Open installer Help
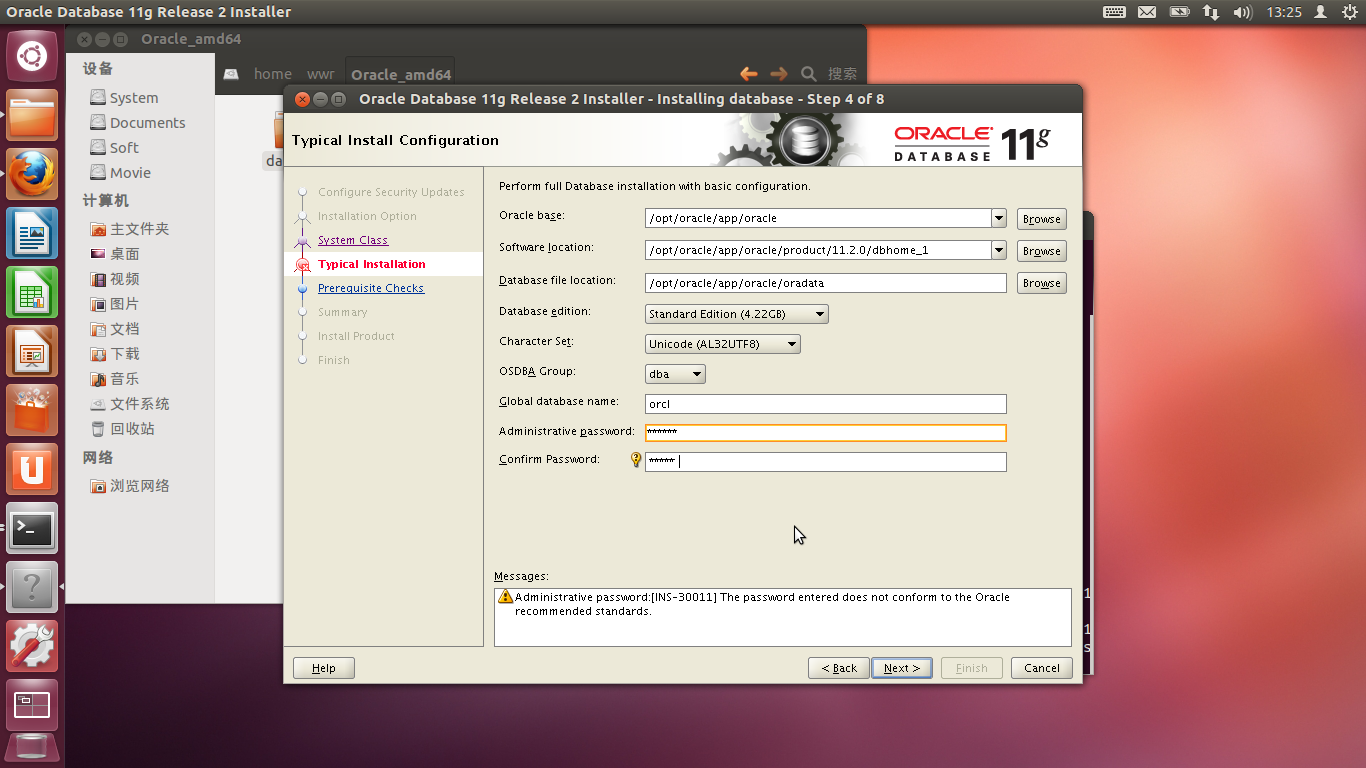Image resolution: width=1366 pixels, height=768 pixels. click(x=324, y=668)
